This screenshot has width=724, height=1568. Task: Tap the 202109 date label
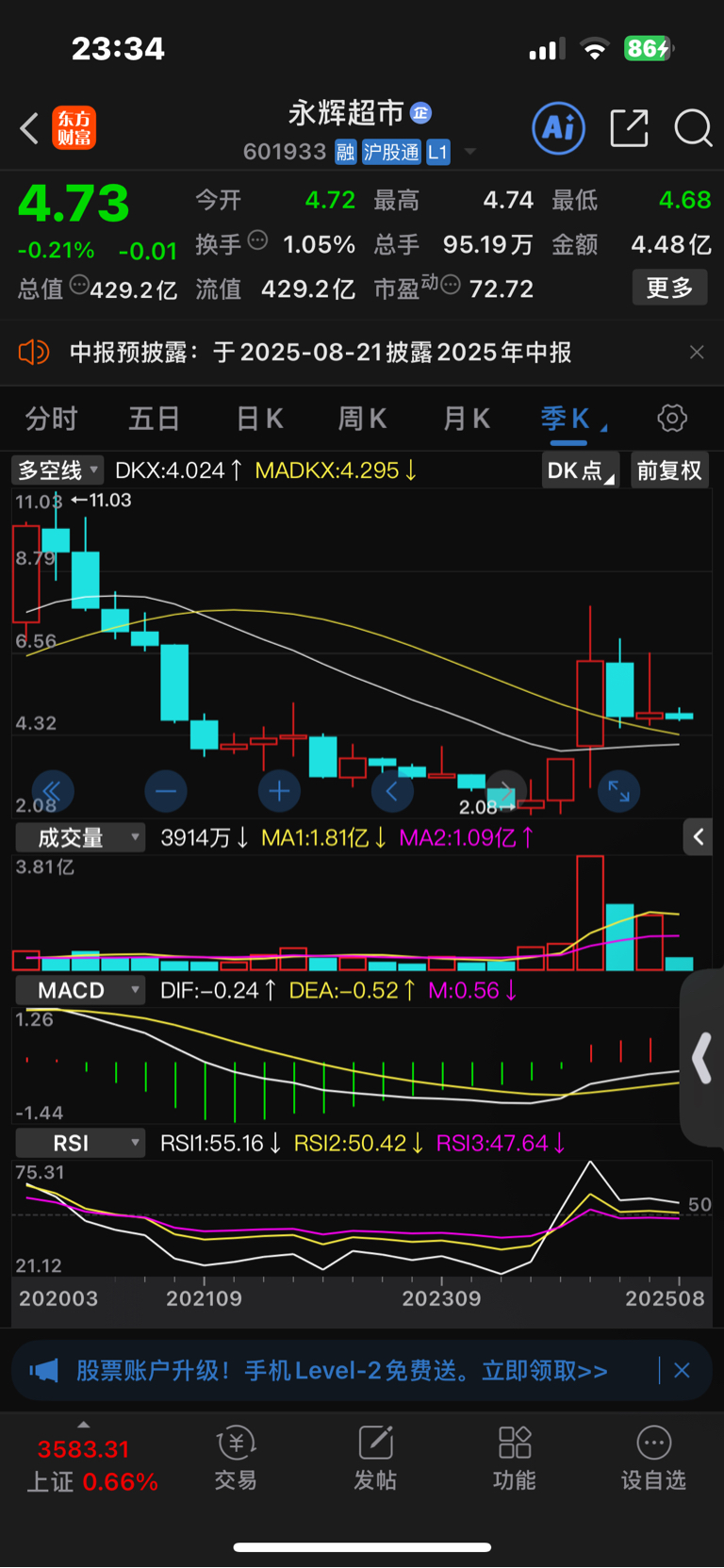point(204,1298)
